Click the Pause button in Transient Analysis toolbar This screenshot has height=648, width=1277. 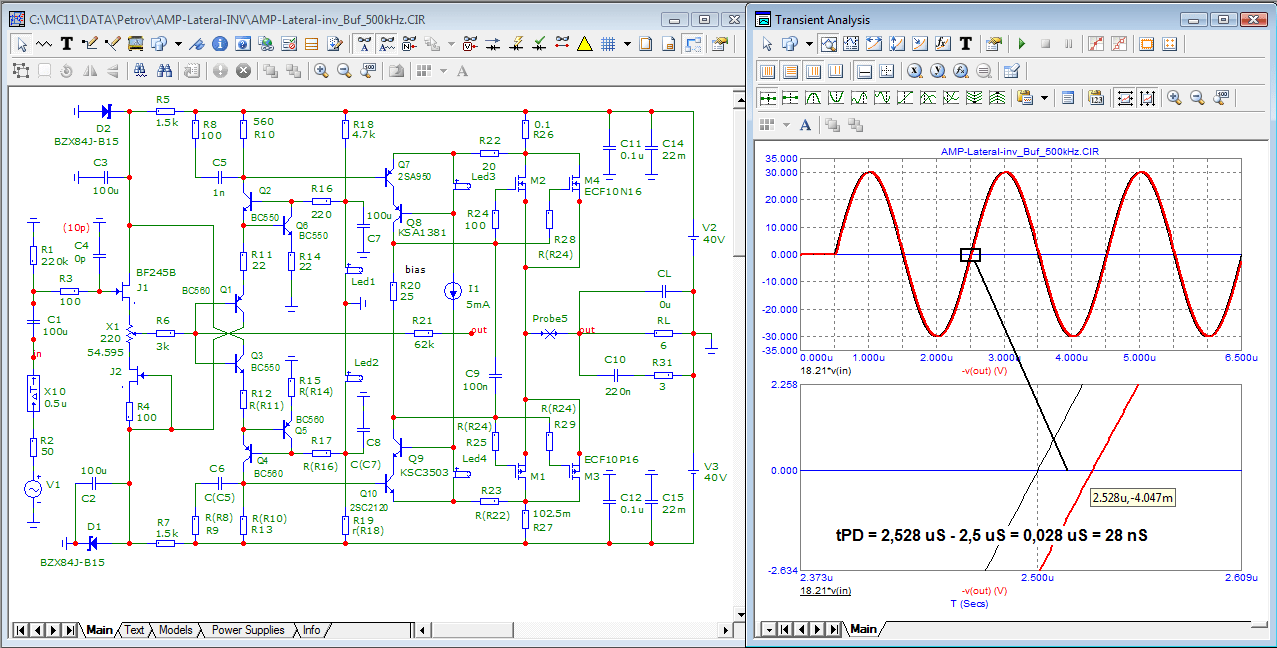tap(1068, 44)
